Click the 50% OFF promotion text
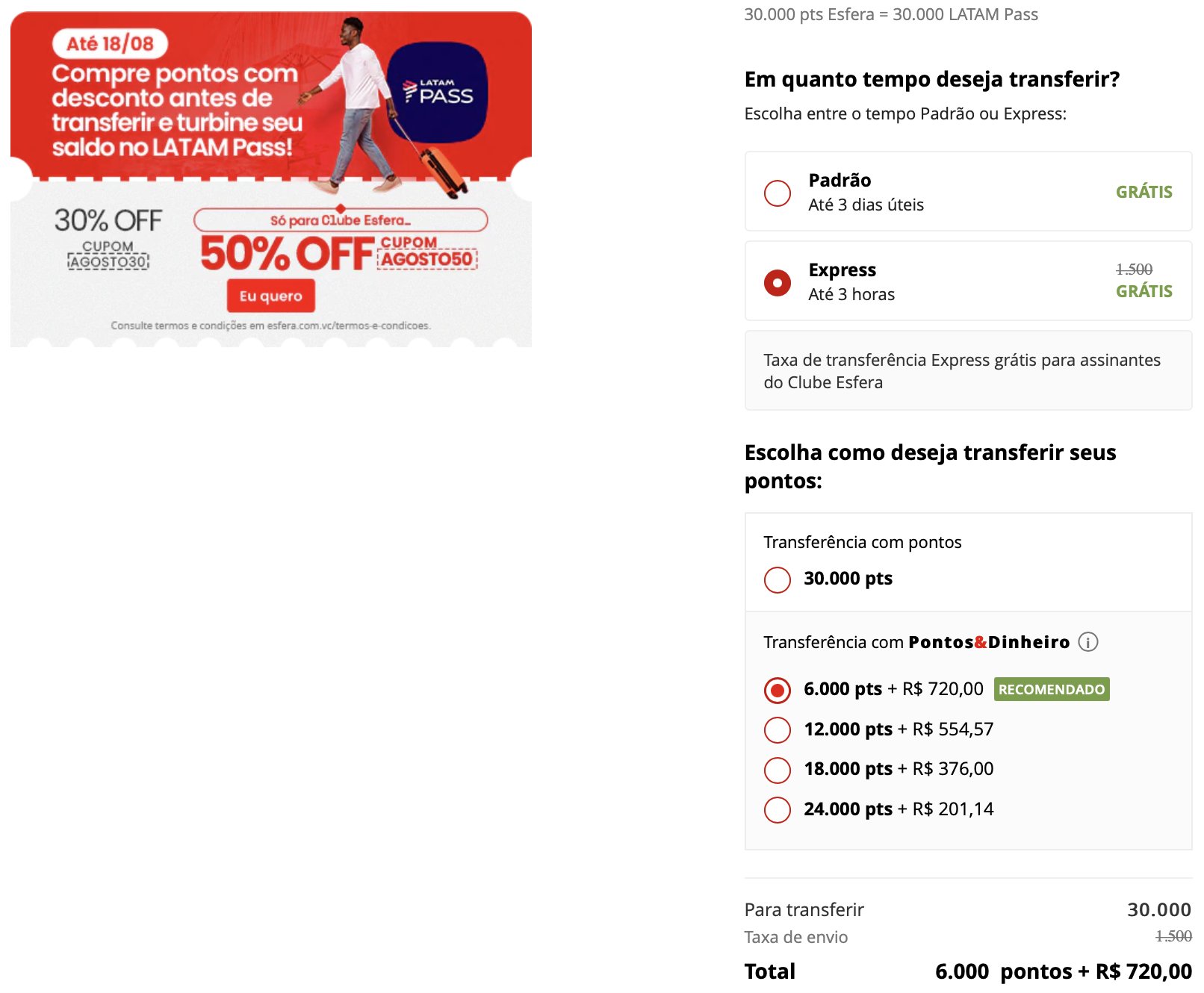Screen dimensions: 1204x993 click(x=288, y=254)
